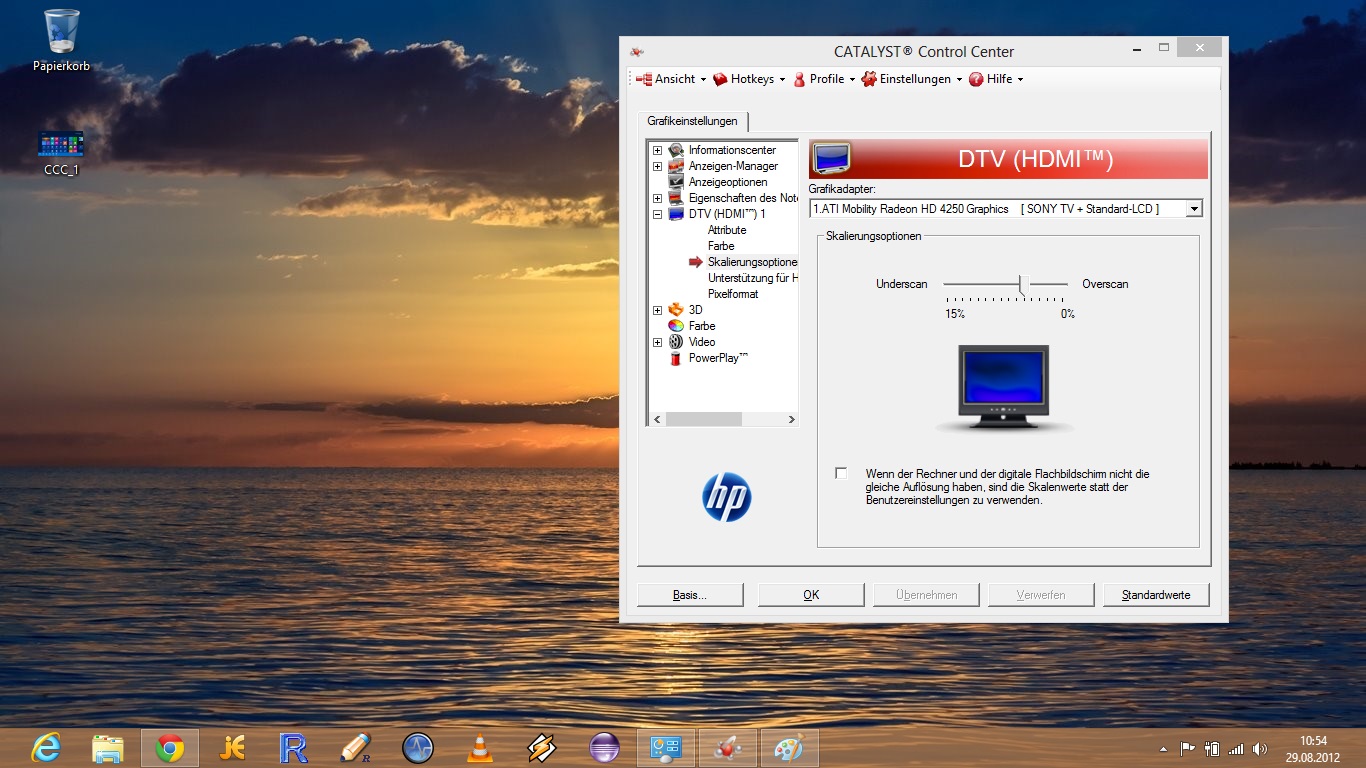Viewport: 1366px width, 768px height.
Task: Click the PowerPlay battery icon
Action: tap(676, 358)
